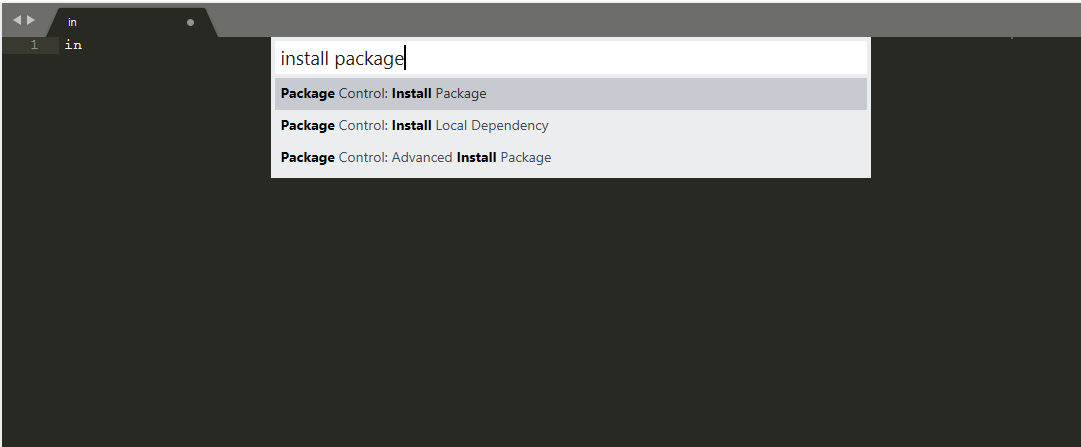The width and height of the screenshot is (1081, 447).
Task: Run Package Control: Install Package command
Action: (x=571, y=94)
